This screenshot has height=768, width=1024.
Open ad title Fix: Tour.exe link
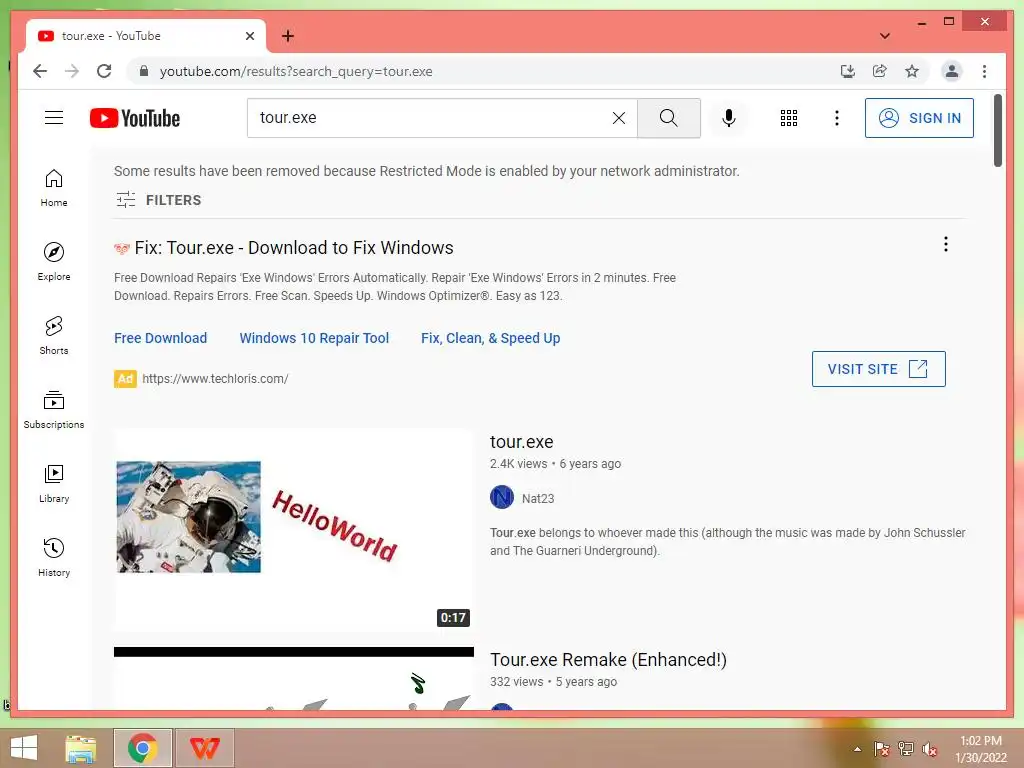click(294, 248)
